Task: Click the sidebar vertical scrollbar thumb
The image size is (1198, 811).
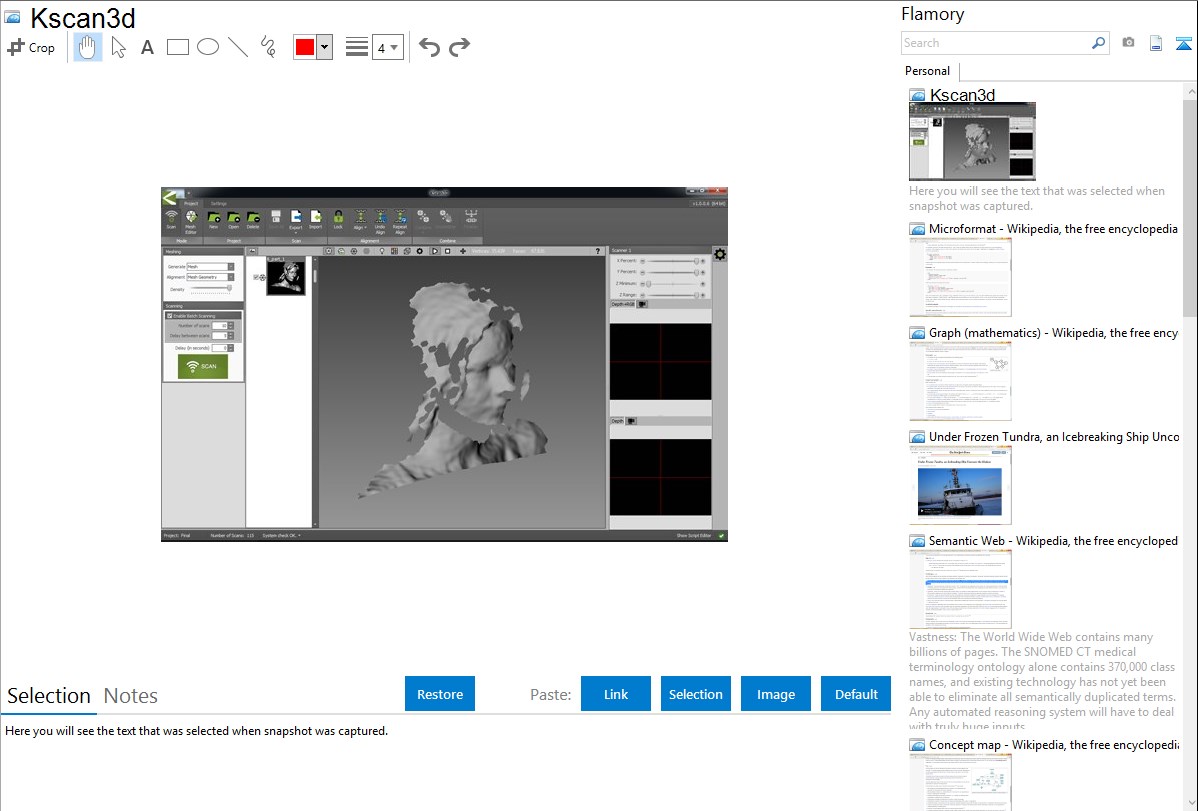Action: (1190, 207)
